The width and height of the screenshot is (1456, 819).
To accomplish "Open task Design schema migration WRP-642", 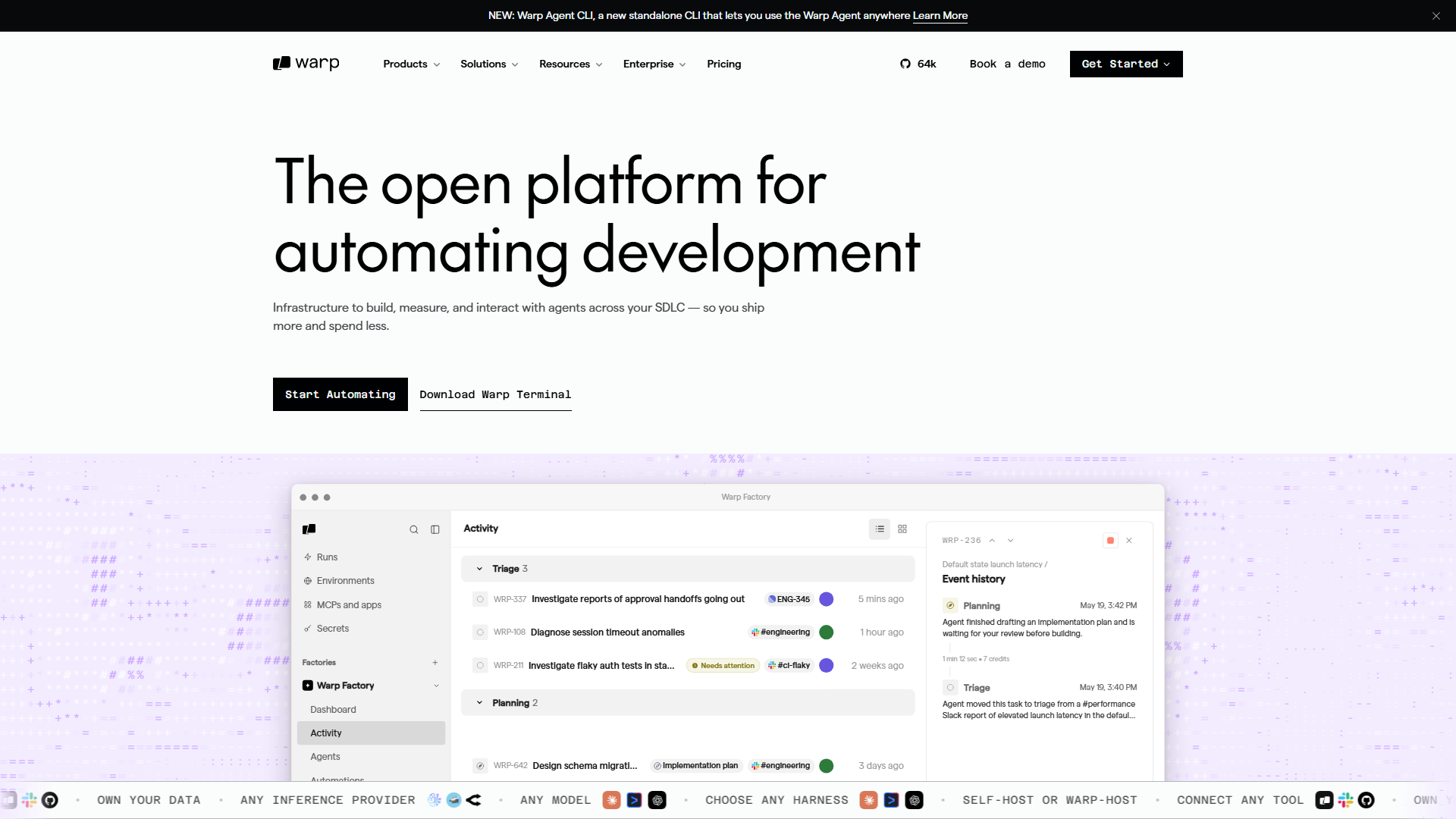I will (585, 766).
